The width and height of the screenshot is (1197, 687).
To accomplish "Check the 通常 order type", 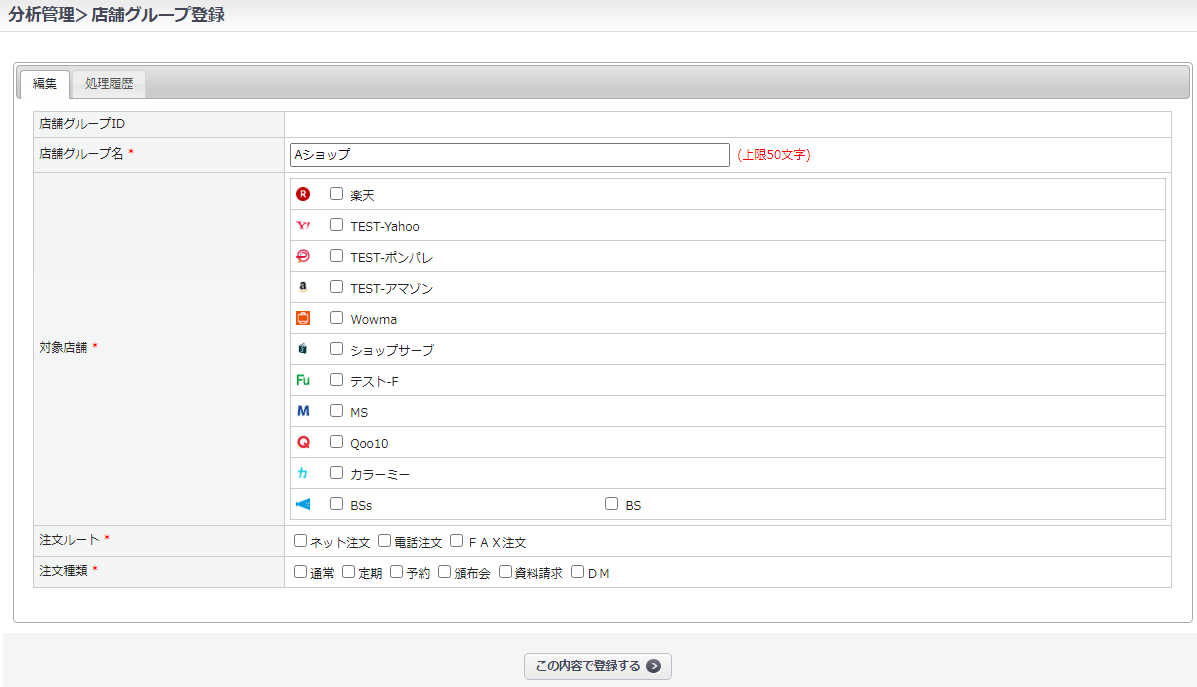I will (301, 572).
